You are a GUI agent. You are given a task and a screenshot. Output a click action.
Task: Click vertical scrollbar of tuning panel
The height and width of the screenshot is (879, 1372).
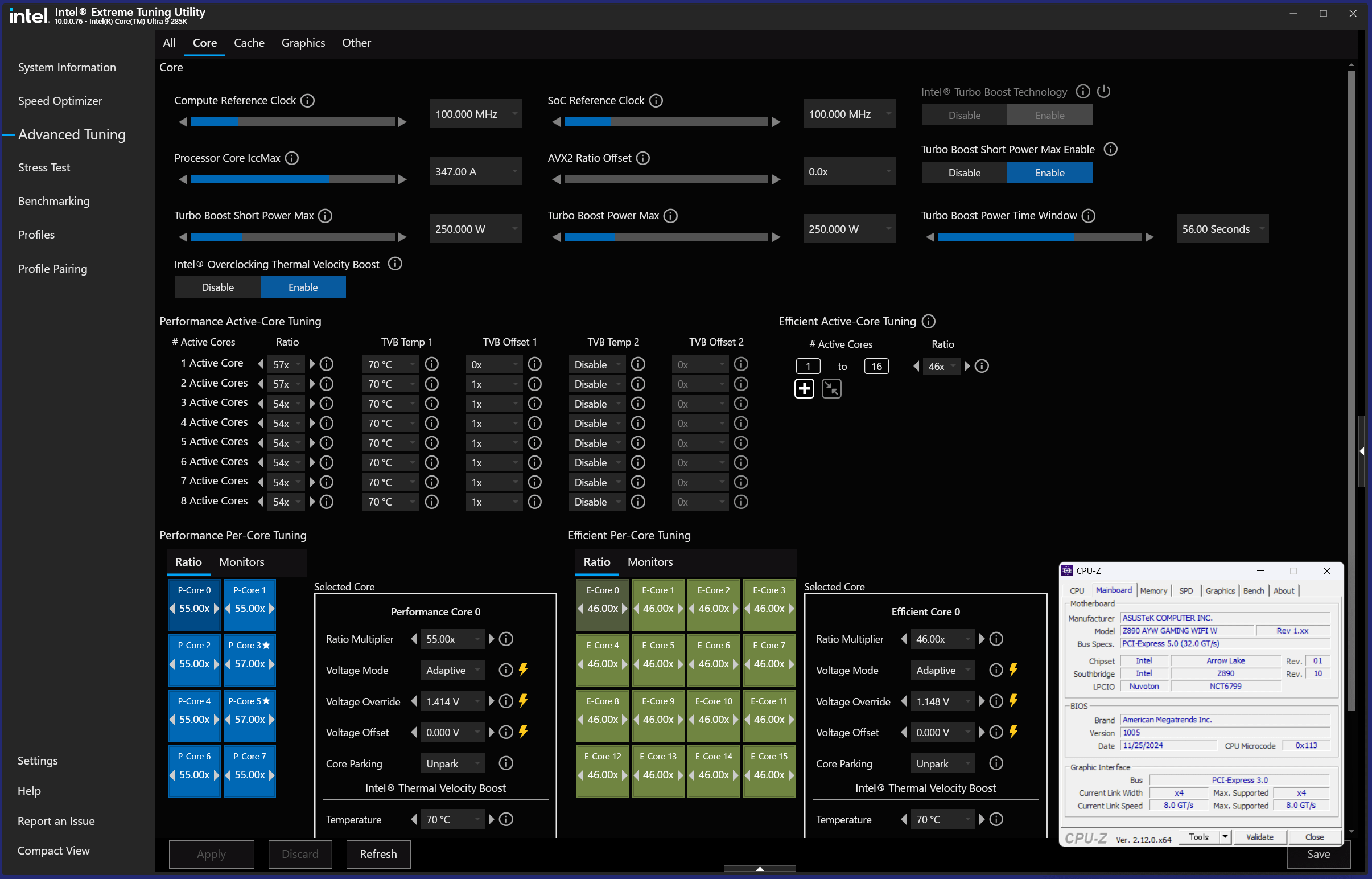point(1352,392)
